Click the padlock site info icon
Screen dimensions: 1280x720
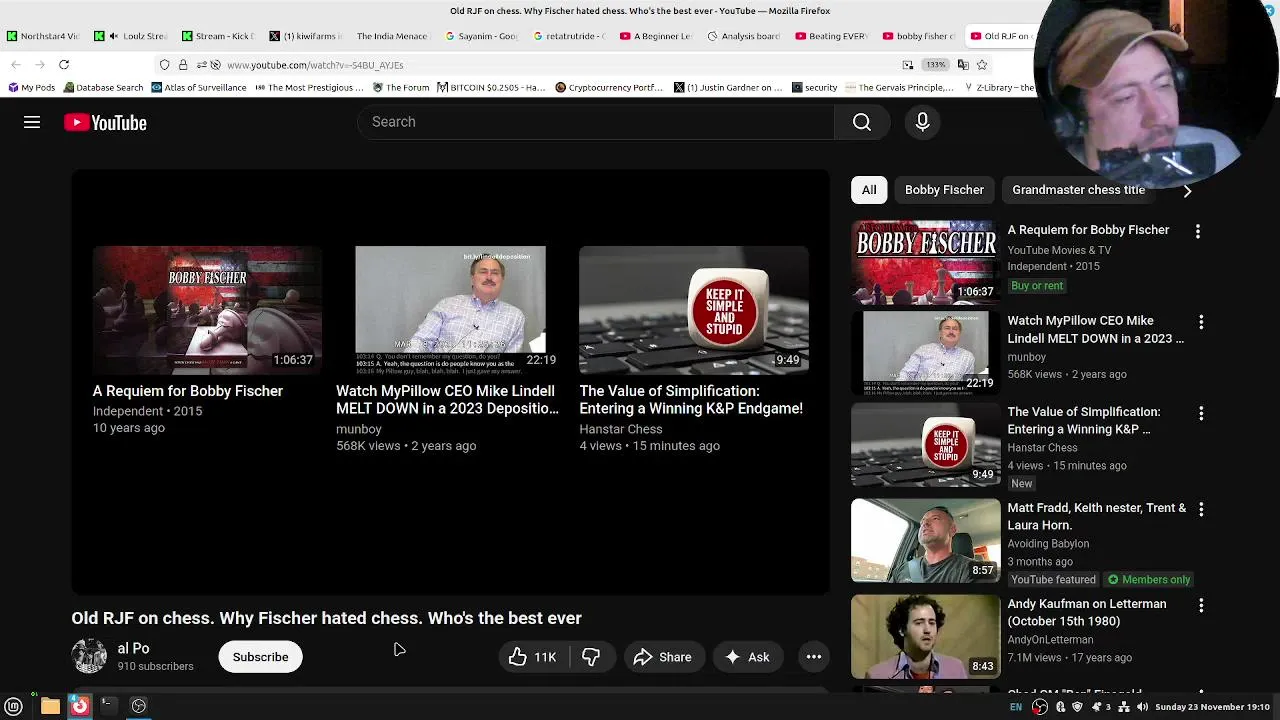(183, 65)
